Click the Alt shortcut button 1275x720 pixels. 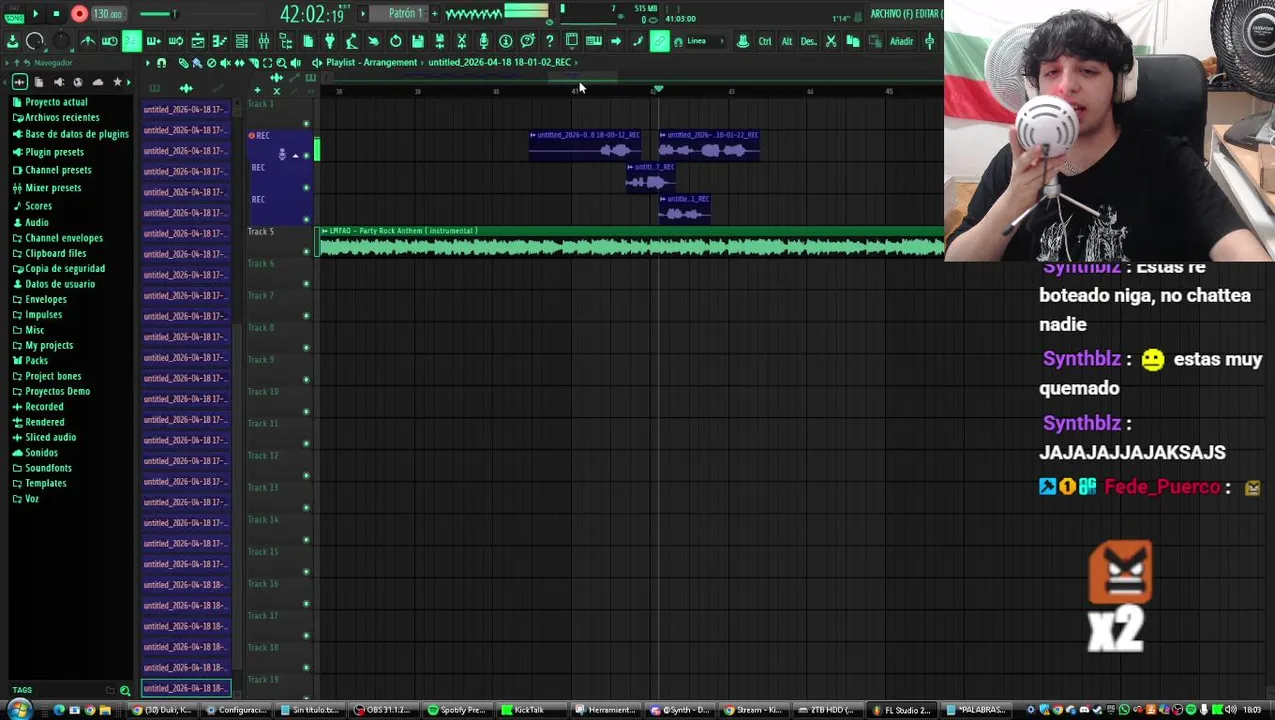[787, 41]
